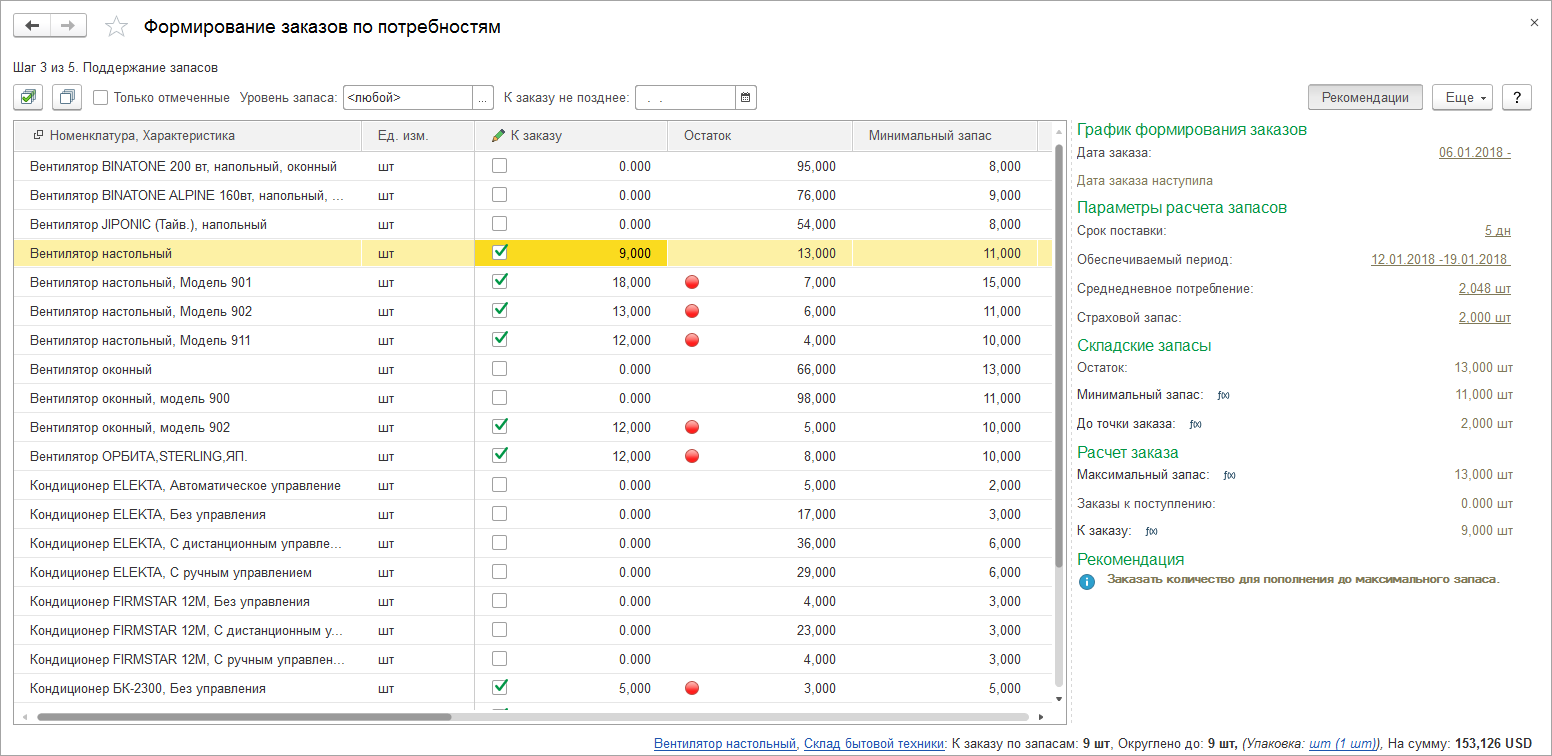Add form to favorites with the star icon
Screen dimensions: 1552x756
117,27
